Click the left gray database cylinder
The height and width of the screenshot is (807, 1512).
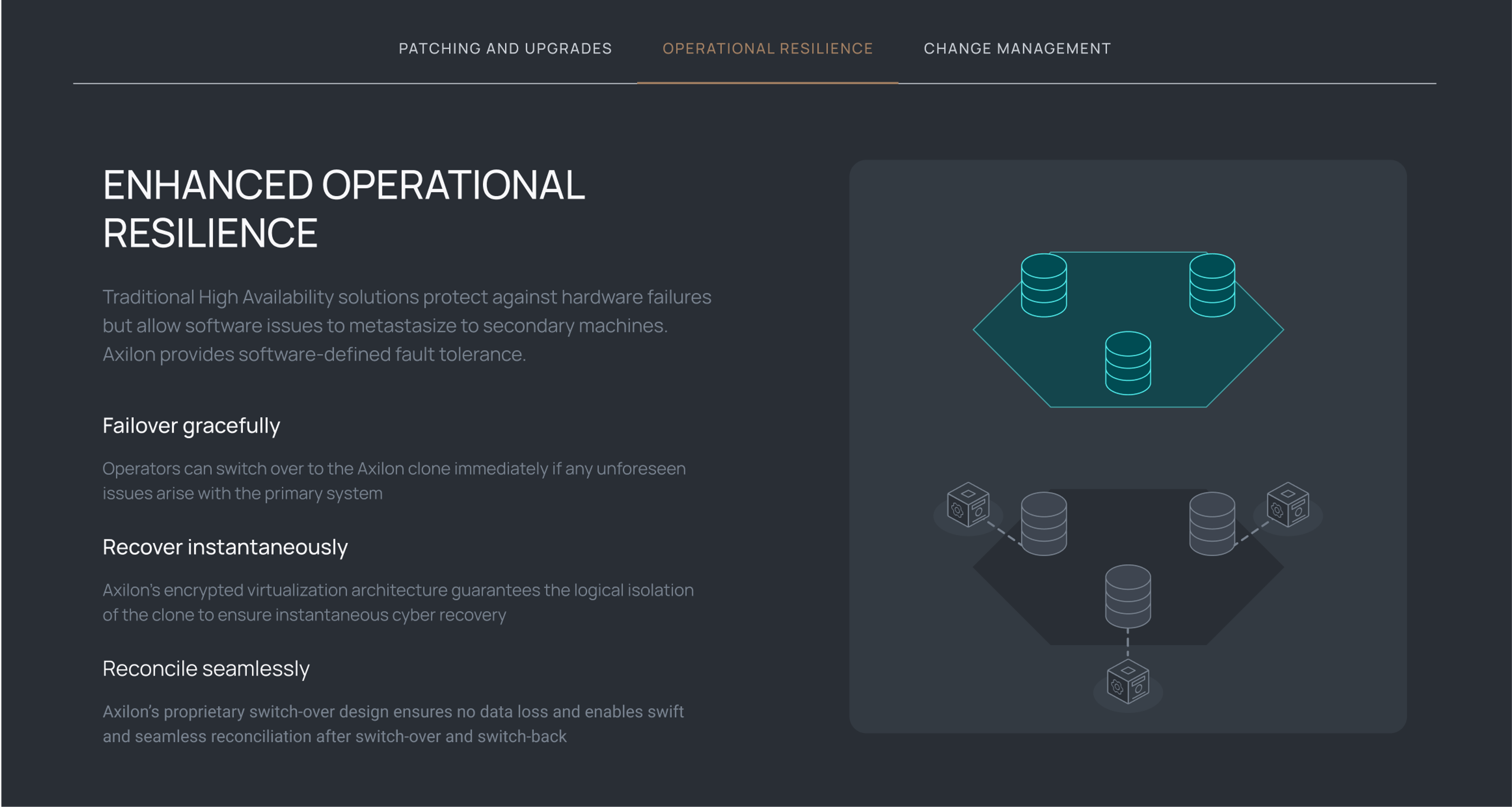click(x=1043, y=523)
